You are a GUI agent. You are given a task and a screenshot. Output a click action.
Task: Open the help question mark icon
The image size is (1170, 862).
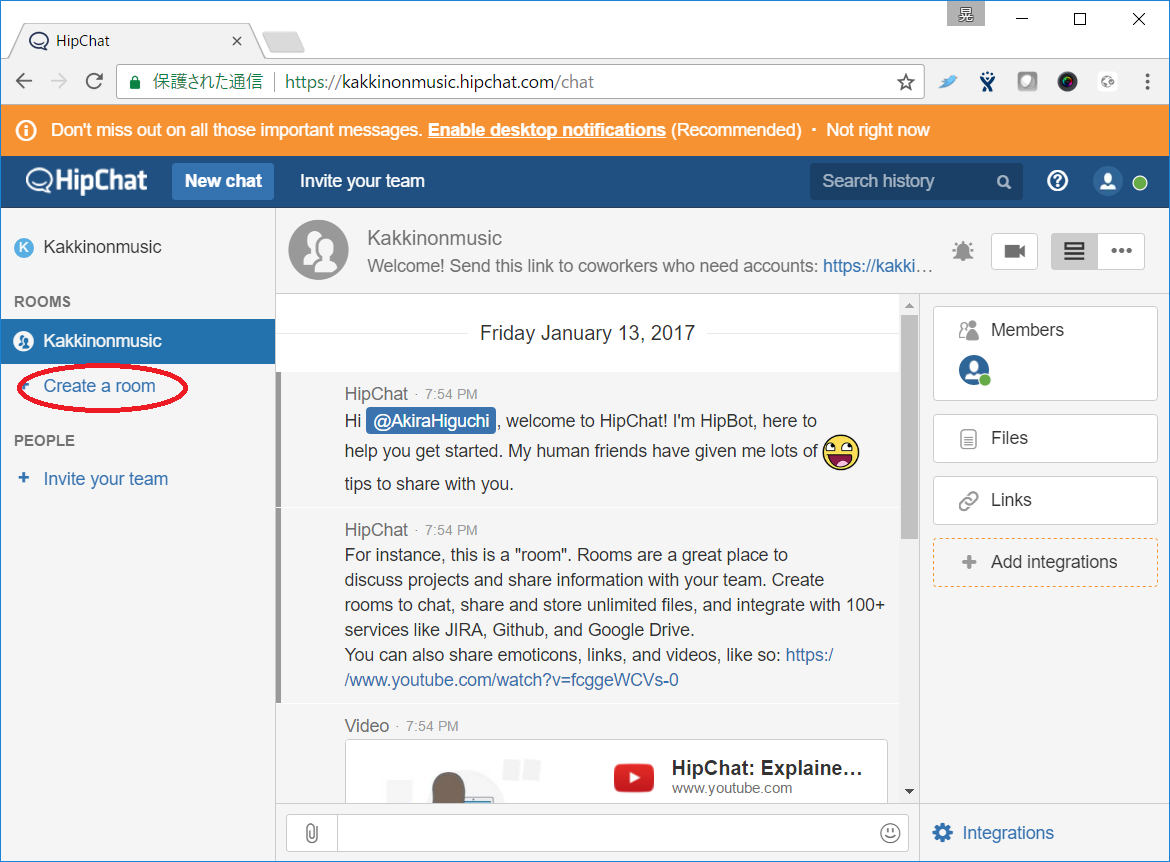coord(1057,181)
